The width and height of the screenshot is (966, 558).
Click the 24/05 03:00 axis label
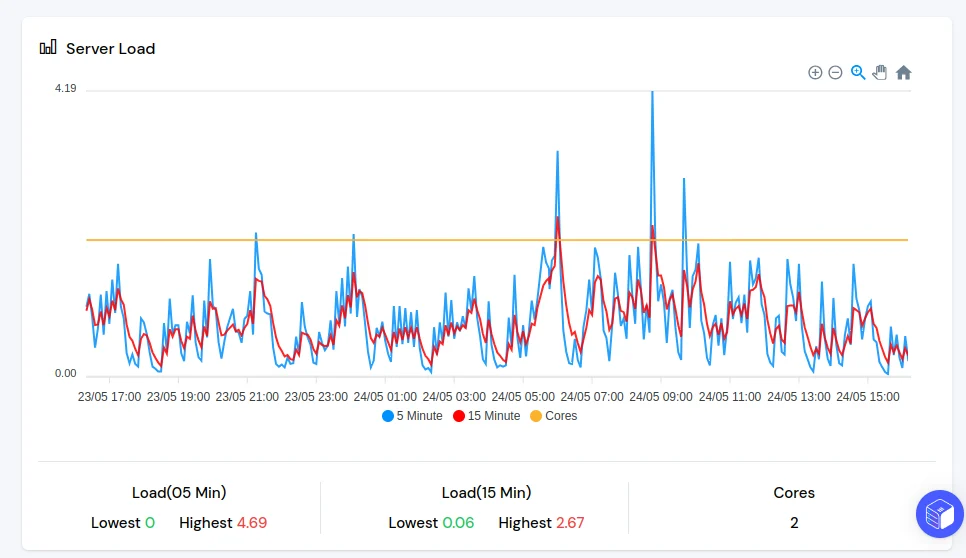[x=454, y=397]
